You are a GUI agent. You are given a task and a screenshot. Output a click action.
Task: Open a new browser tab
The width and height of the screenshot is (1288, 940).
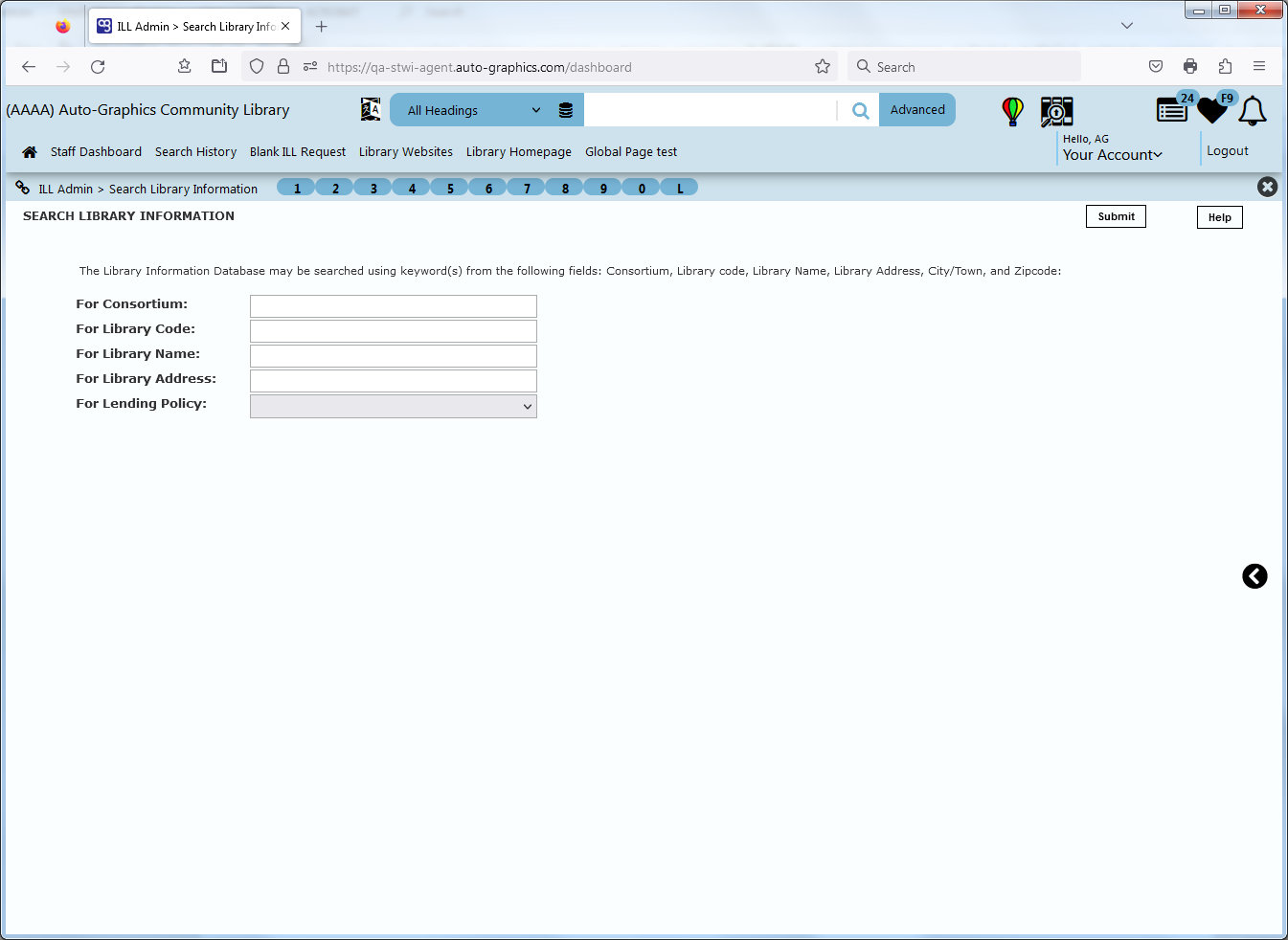pyautogui.click(x=322, y=27)
